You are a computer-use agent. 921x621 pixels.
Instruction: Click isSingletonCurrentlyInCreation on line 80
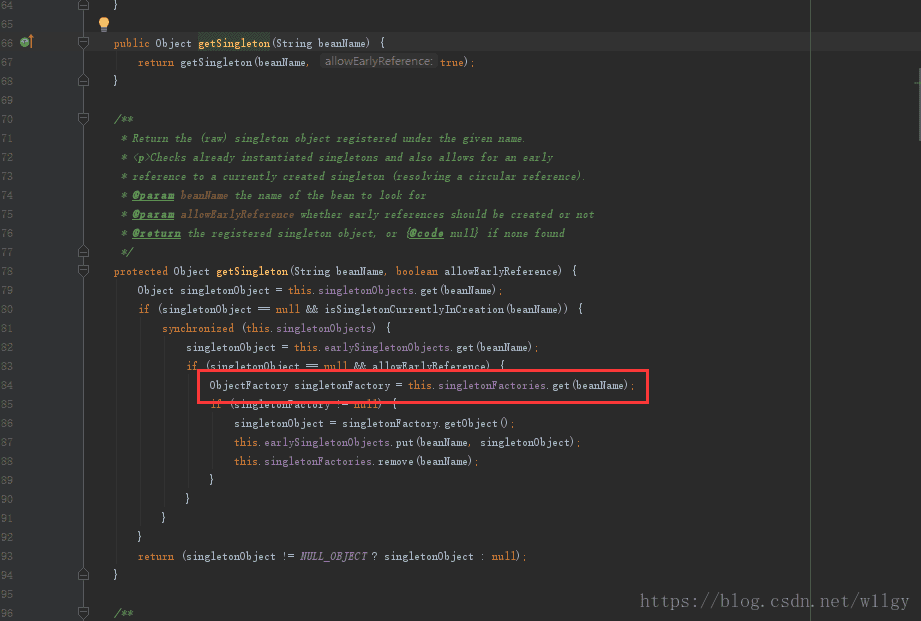(x=414, y=309)
